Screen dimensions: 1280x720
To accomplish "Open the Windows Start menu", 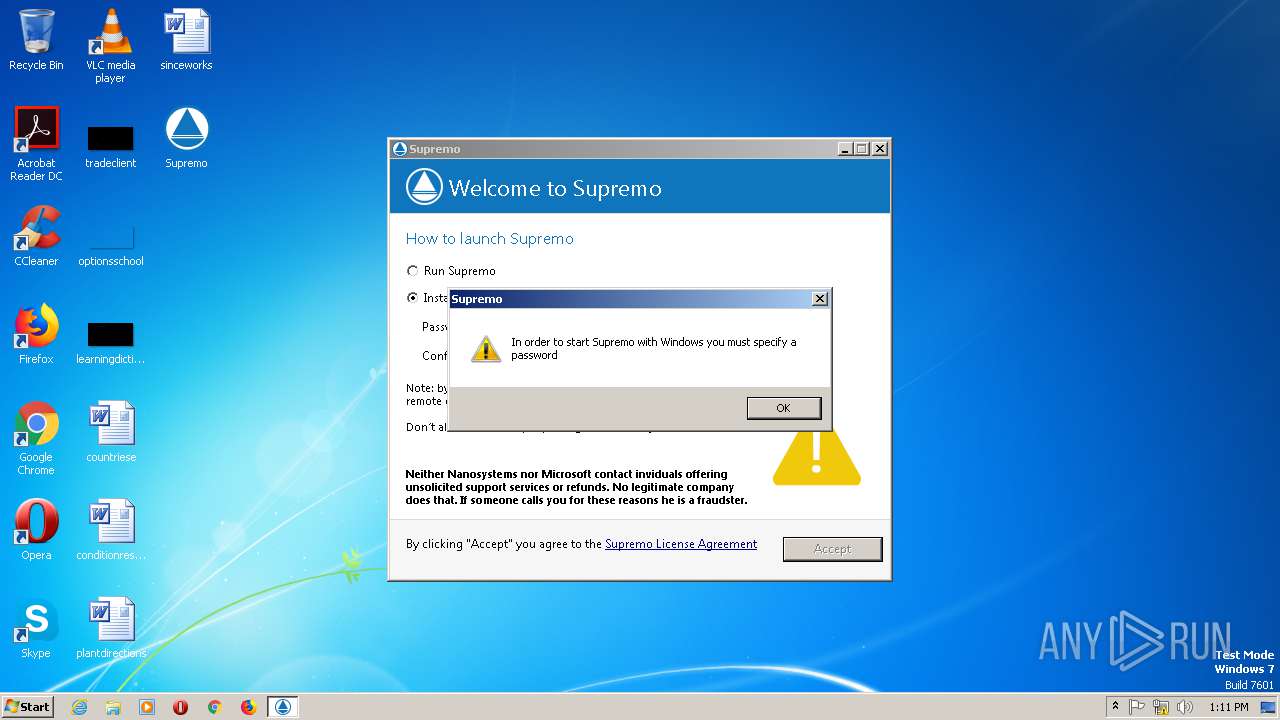I will coord(27,706).
